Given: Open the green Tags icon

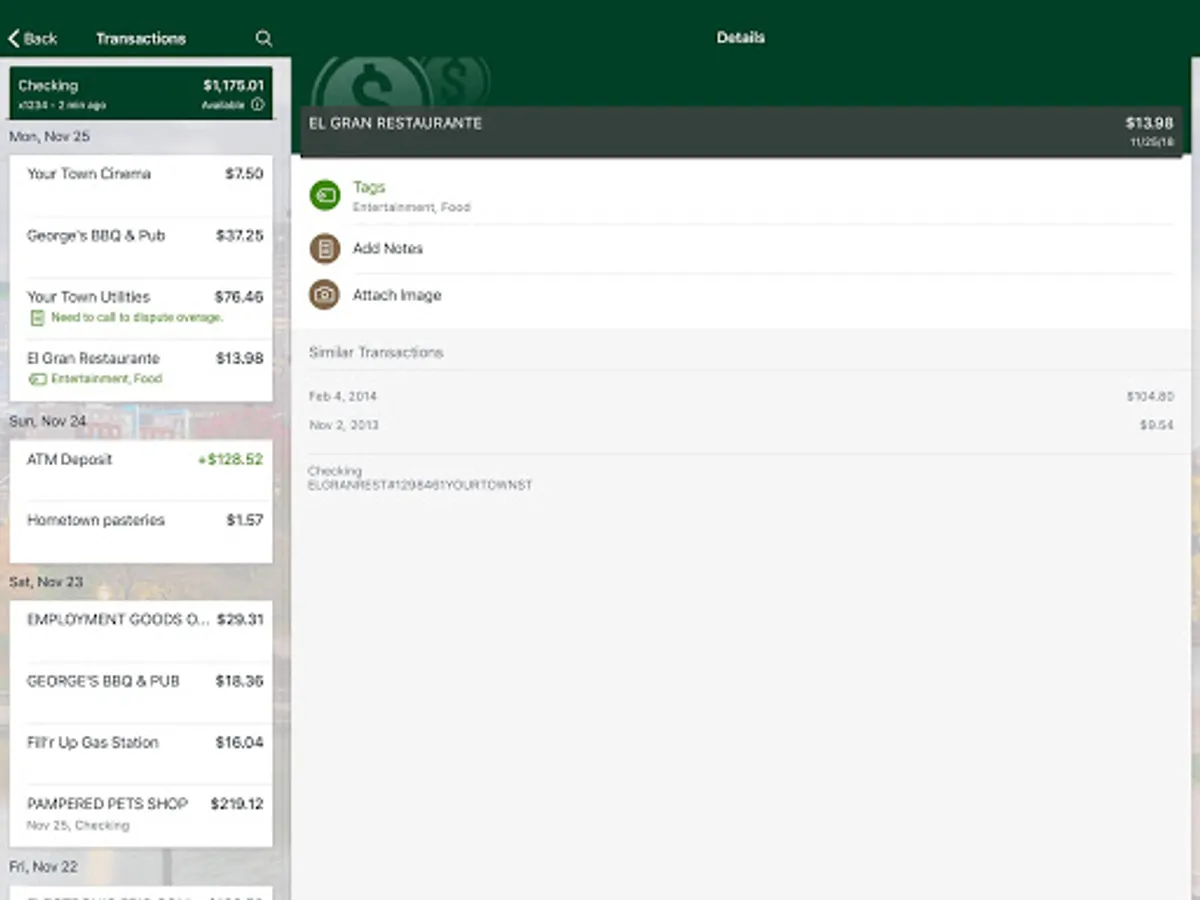Looking at the screenshot, I should coord(325,195).
